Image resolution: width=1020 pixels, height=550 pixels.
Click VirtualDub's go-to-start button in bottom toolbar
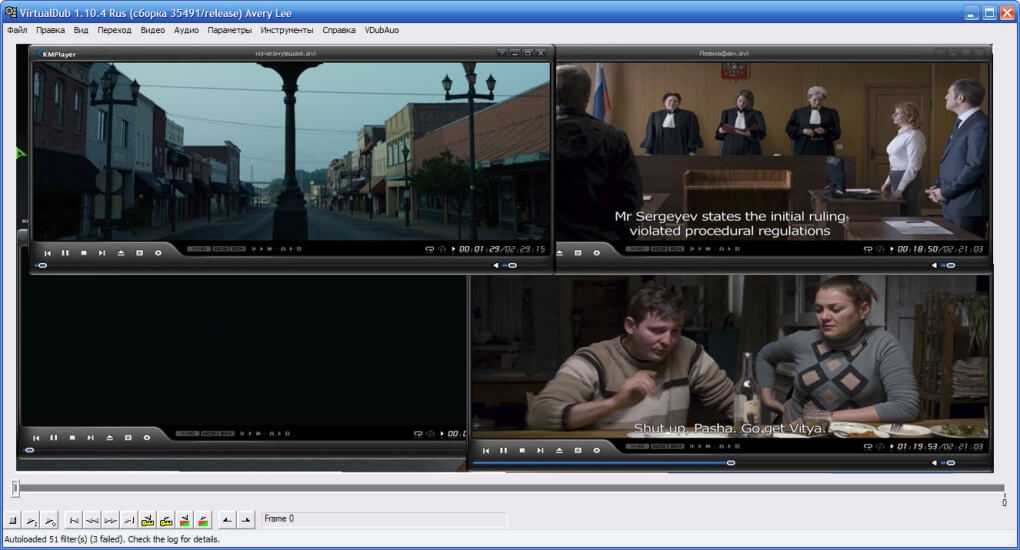pyautogui.click(x=73, y=520)
